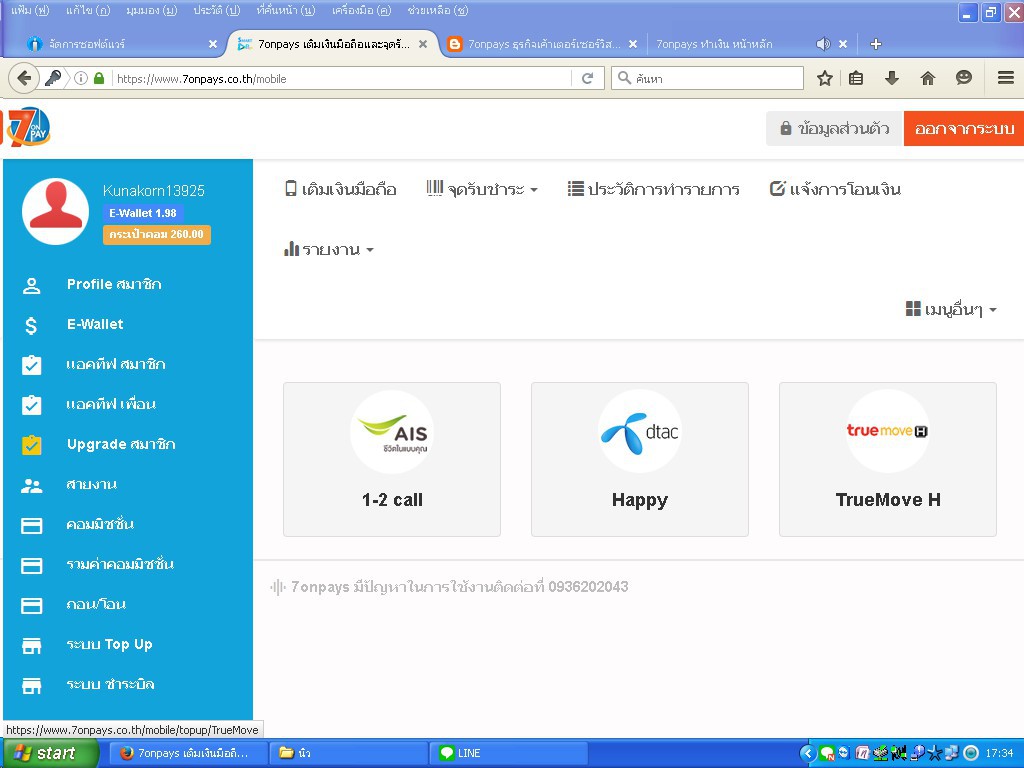Close the 7onpays เติมเงินมือถือ tab
The height and width of the screenshot is (768, 1024).
tap(423, 44)
